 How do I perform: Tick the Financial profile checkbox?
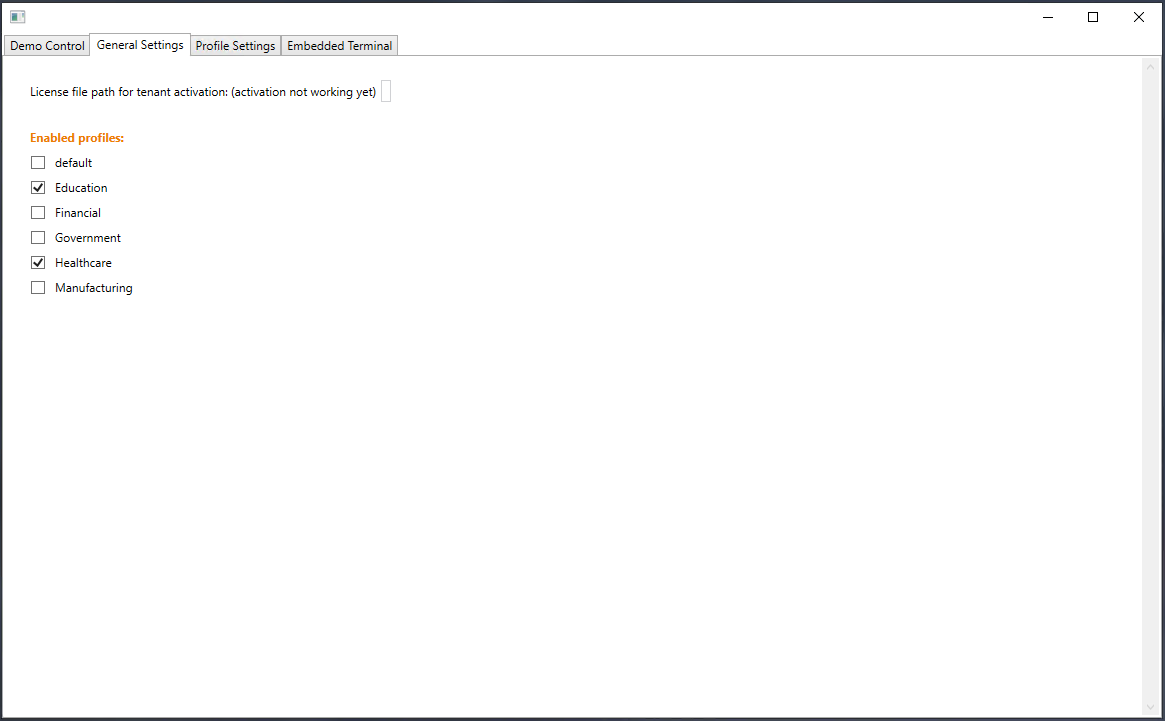click(x=38, y=213)
